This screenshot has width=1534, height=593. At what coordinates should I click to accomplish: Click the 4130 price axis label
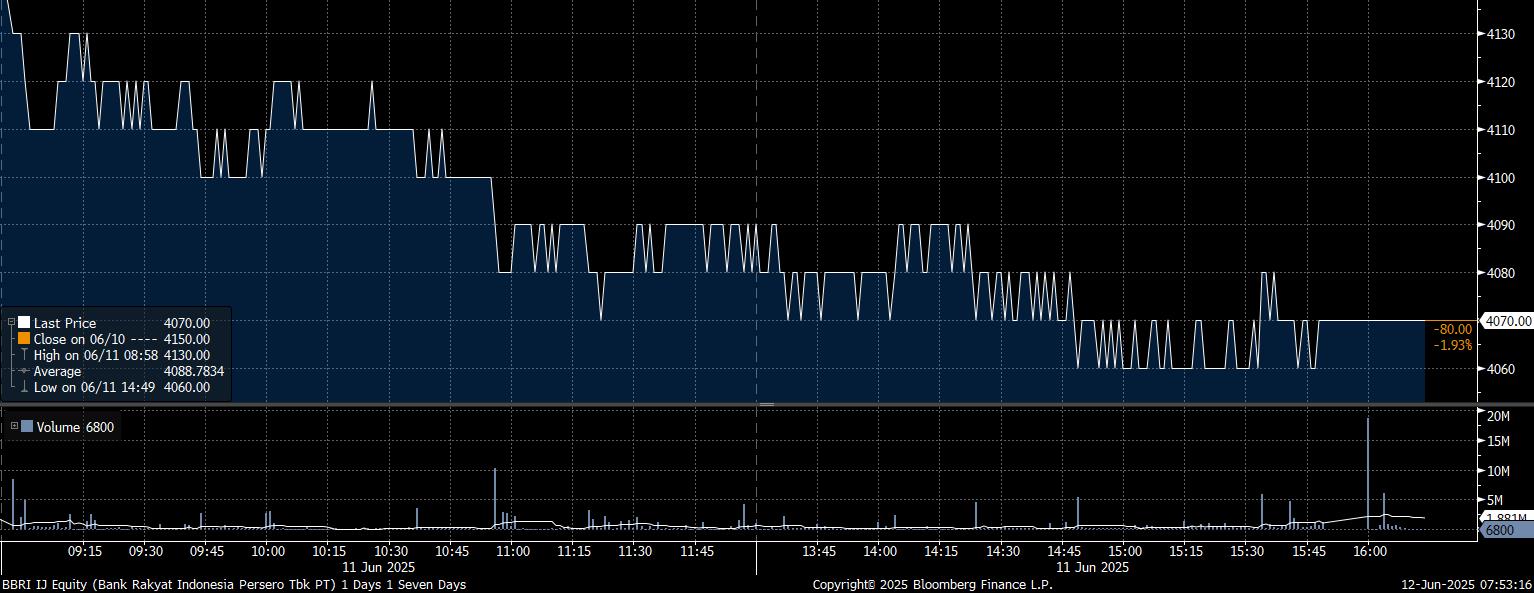coord(1502,34)
